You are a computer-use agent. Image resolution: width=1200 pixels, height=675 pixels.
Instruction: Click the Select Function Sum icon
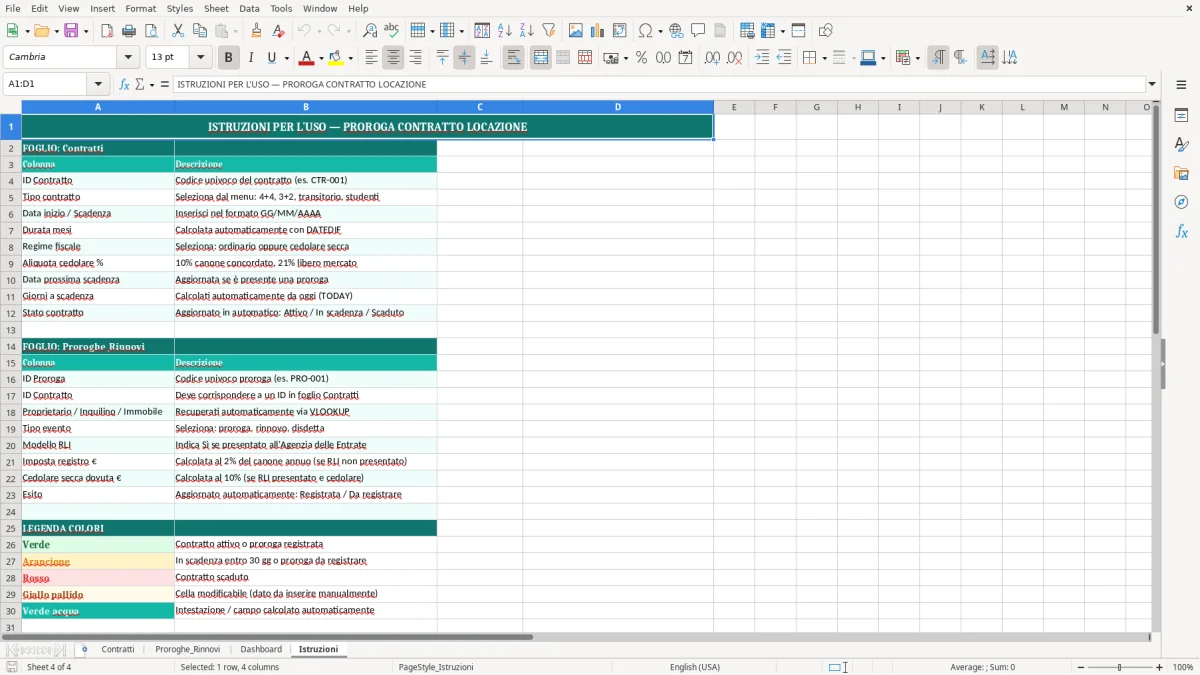(x=140, y=84)
